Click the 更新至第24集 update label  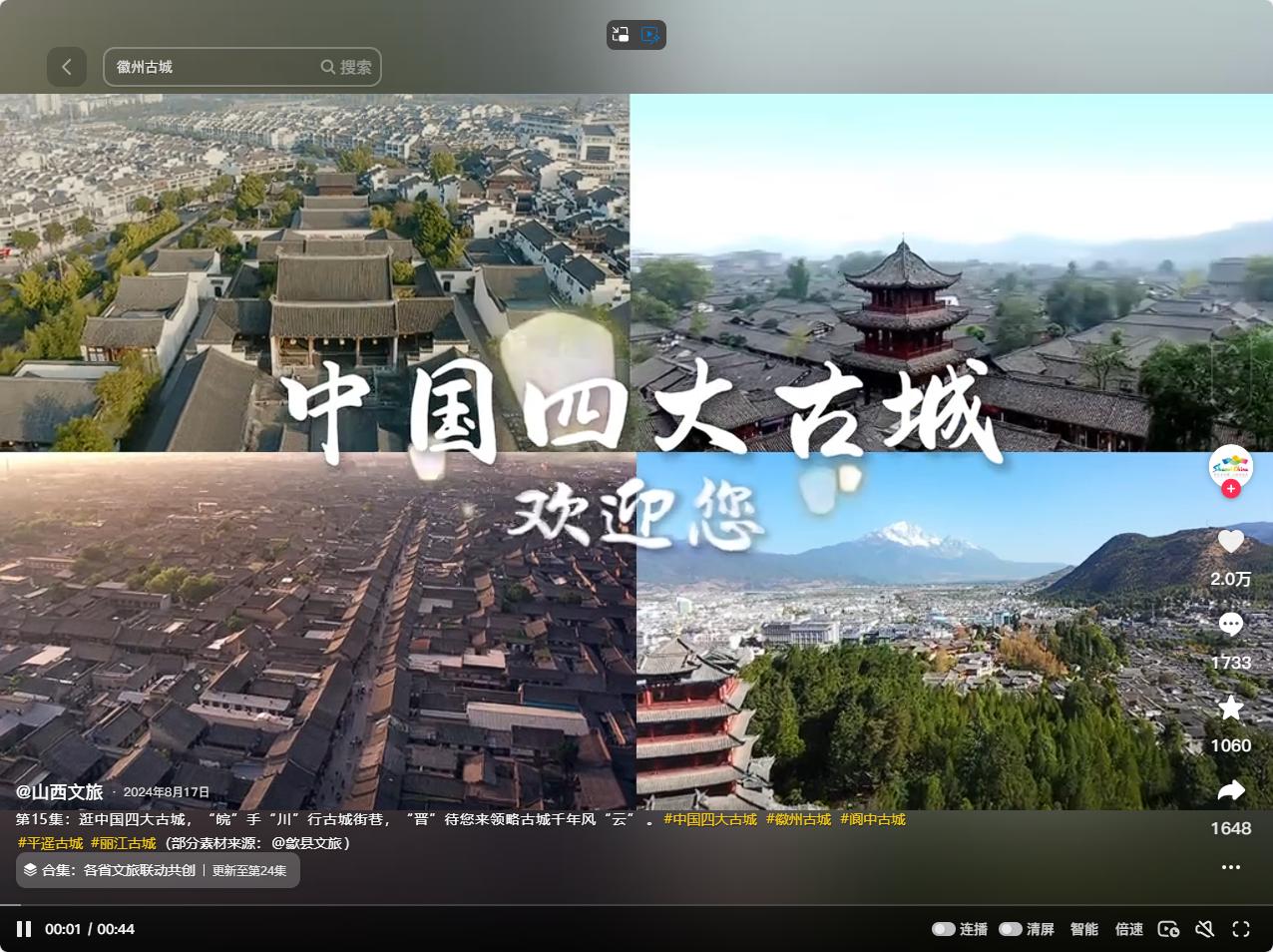[248, 870]
